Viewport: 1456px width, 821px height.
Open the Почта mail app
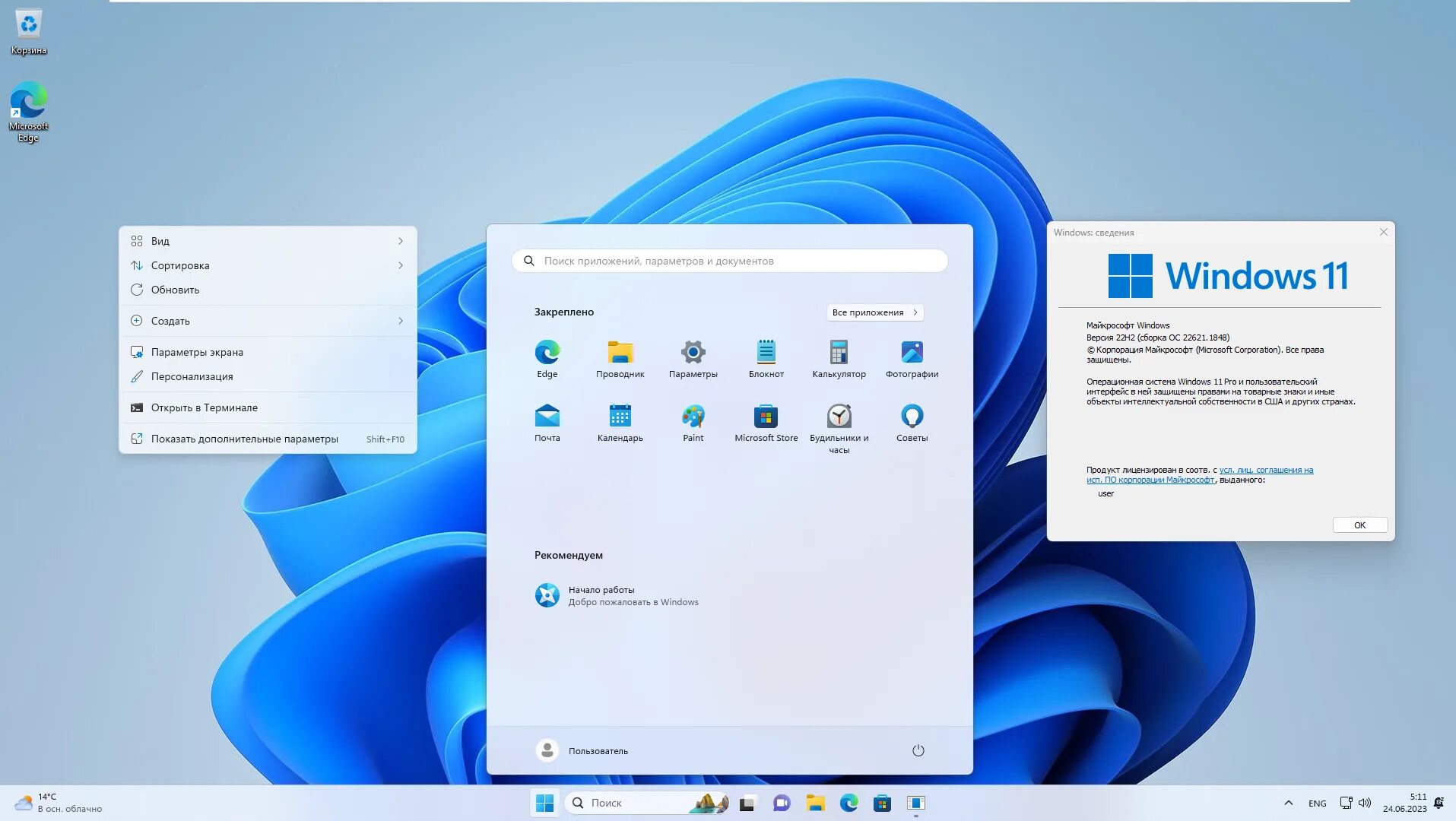(x=547, y=423)
